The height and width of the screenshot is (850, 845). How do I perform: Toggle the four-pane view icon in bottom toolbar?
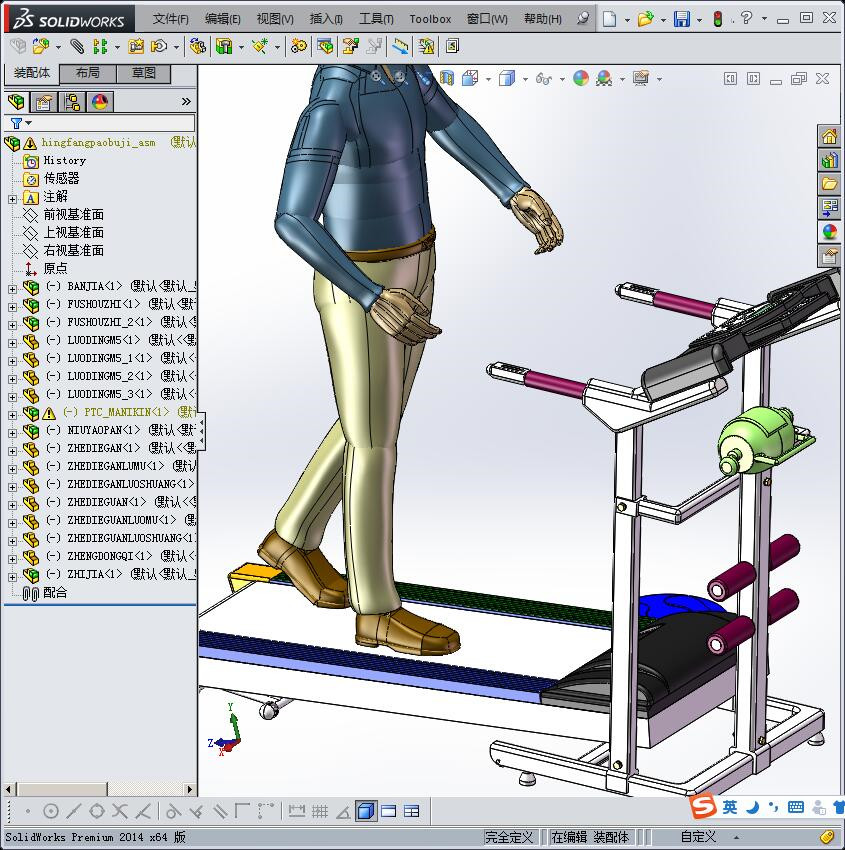(412, 811)
